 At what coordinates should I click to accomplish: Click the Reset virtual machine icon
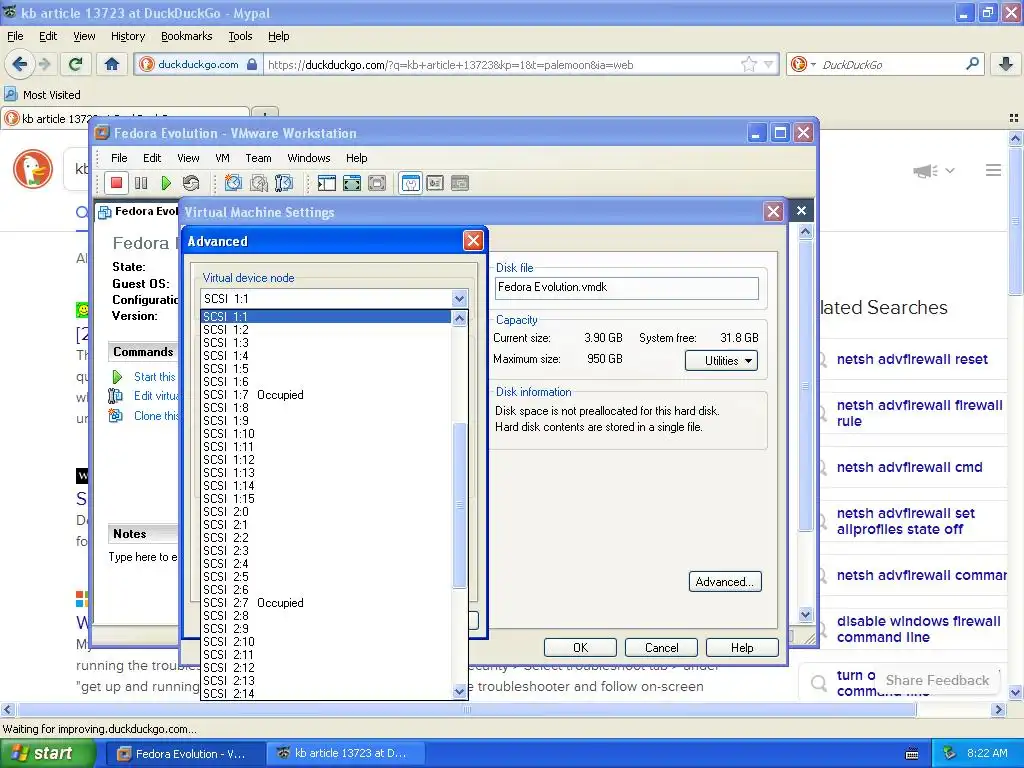point(191,184)
